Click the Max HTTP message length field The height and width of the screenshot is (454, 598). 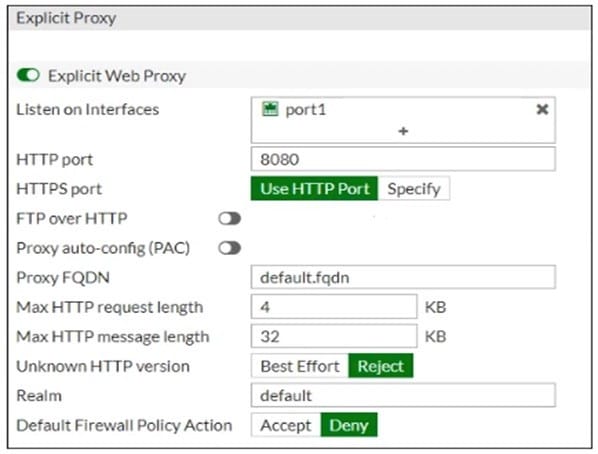[334, 336]
